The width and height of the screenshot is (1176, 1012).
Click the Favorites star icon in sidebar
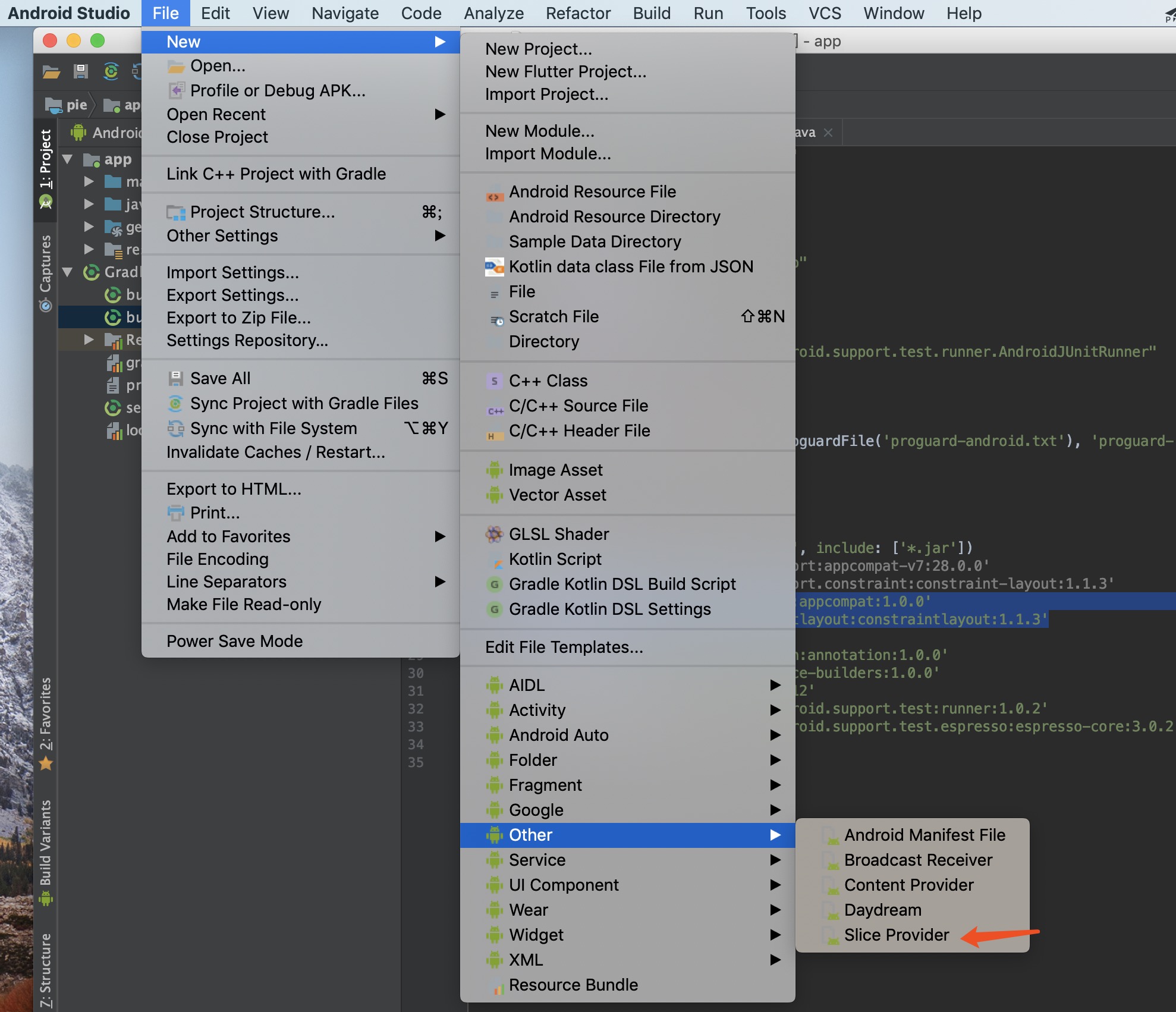coord(46,763)
